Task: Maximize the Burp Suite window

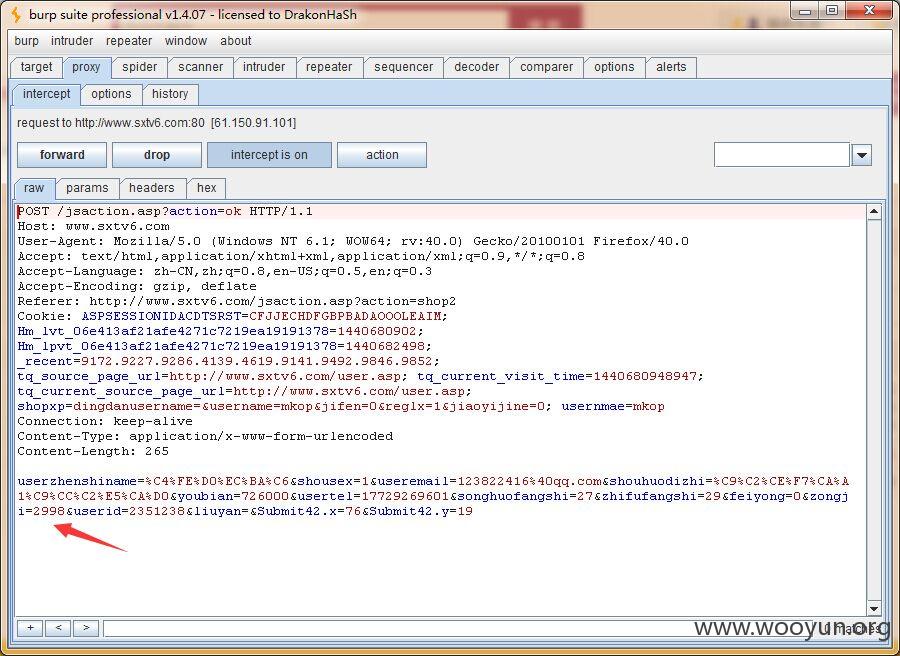Action: point(832,11)
